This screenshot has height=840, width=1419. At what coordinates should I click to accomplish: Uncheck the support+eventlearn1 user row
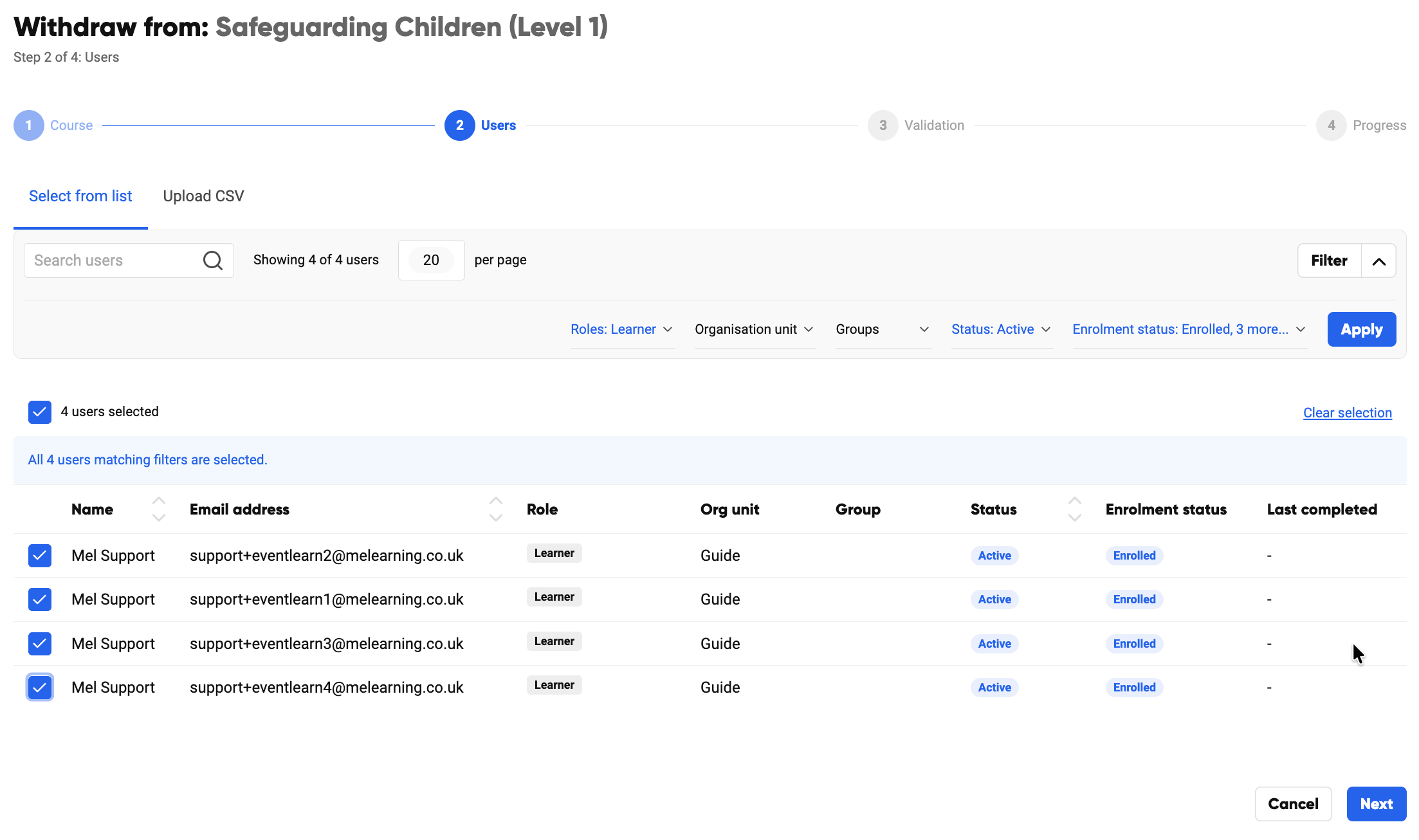coord(40,599)
